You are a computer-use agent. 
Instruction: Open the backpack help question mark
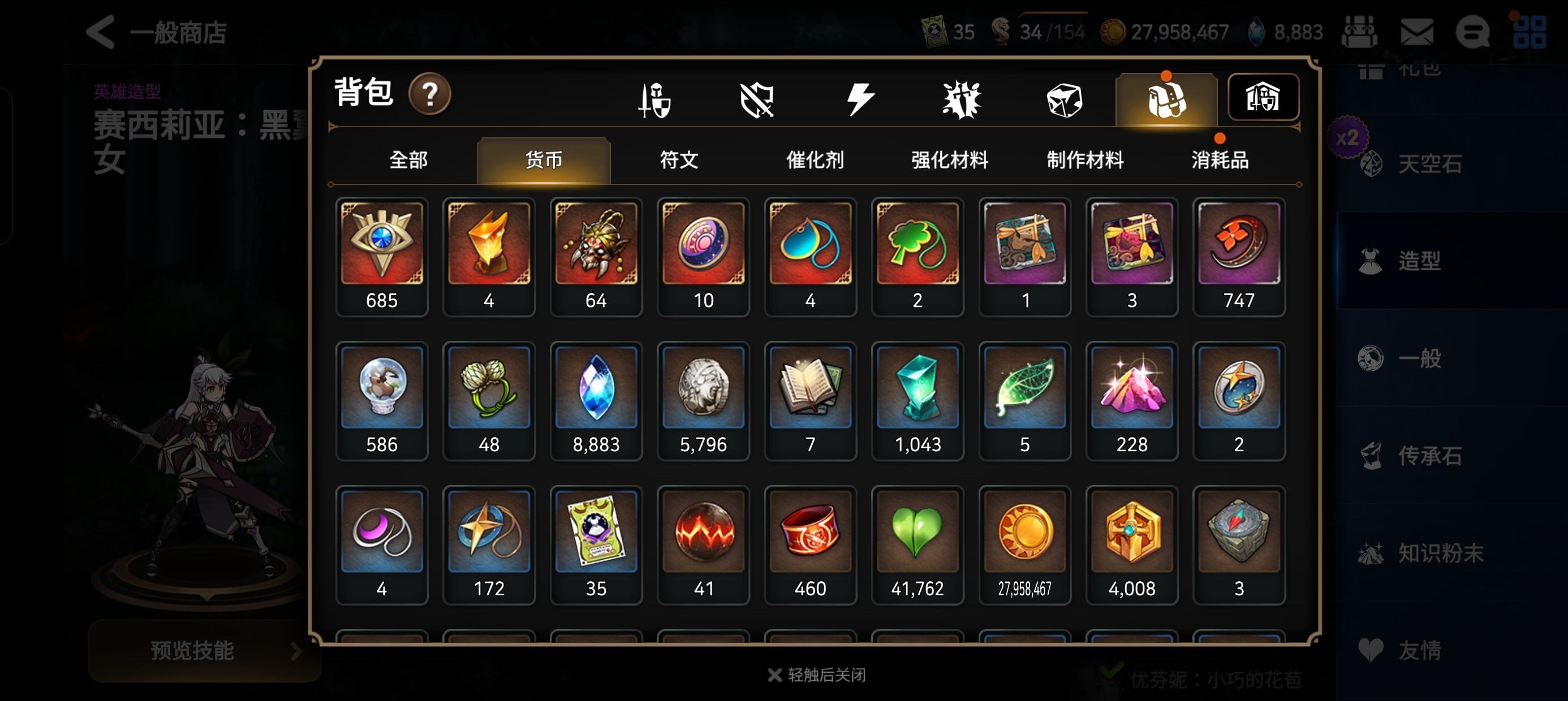coord(430,94)
